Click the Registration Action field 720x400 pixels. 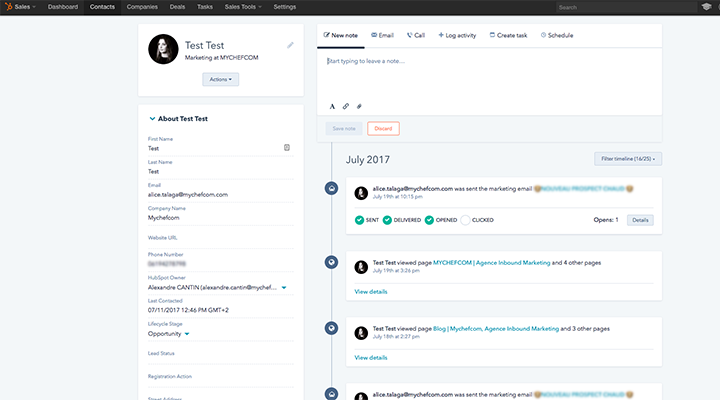tap(220, 377)
